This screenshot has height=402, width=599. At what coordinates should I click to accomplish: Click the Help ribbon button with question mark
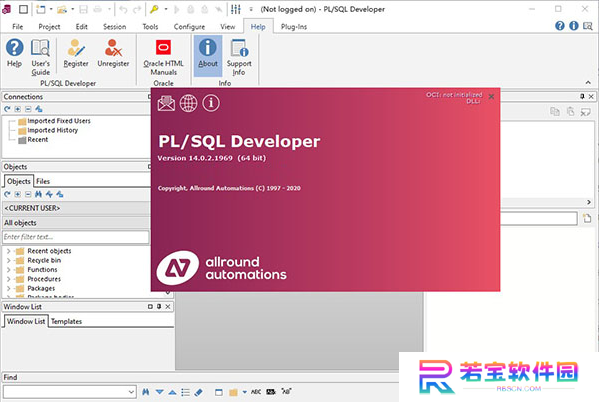[x=14, y=53]
